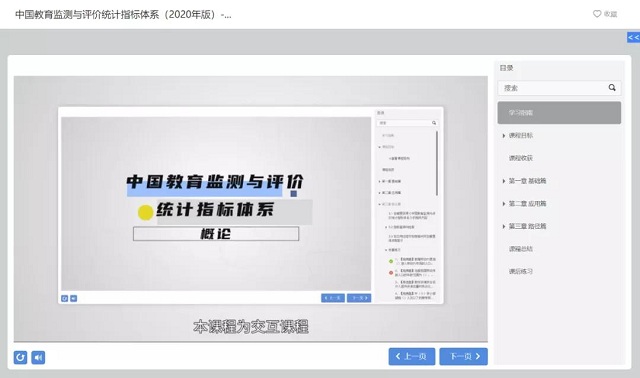
Task: Click the subtitle text 本课程为交互课程
Action: (251, 327)
